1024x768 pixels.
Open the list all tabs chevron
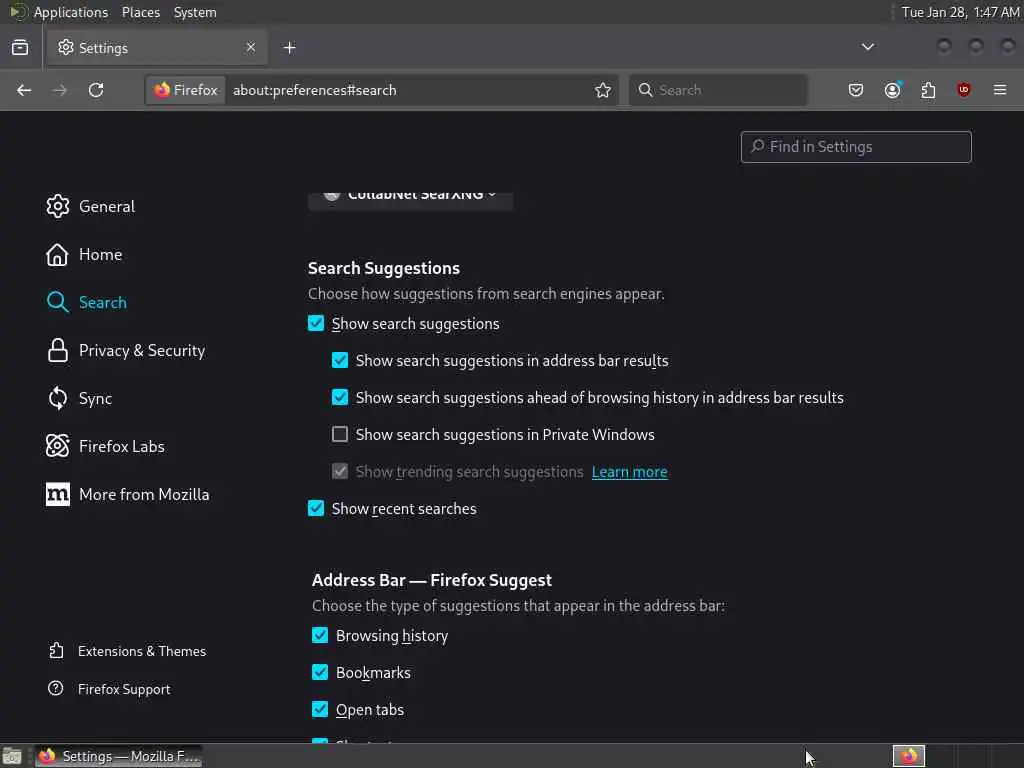[868, 47]
